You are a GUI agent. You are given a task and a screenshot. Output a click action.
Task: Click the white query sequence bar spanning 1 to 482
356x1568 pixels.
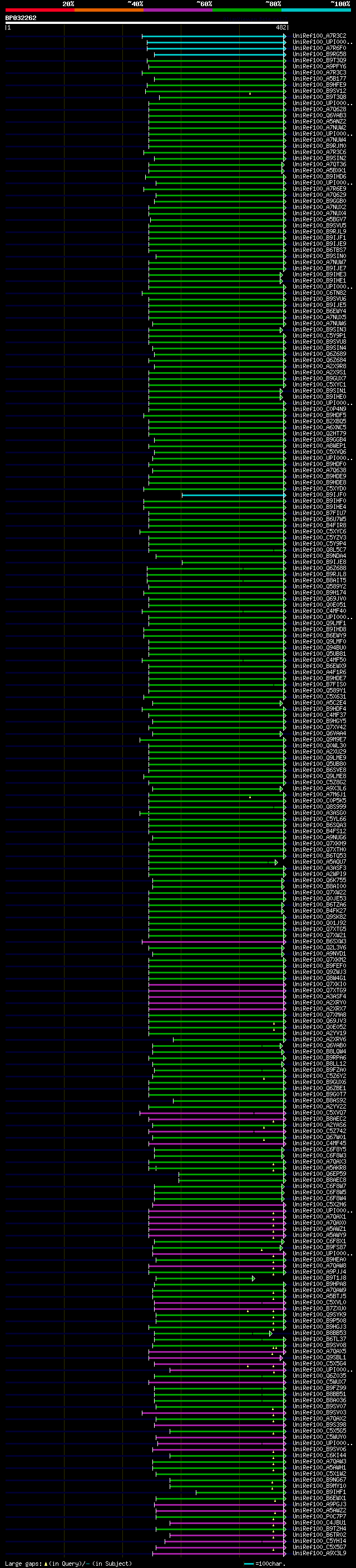tap(147, 23)
